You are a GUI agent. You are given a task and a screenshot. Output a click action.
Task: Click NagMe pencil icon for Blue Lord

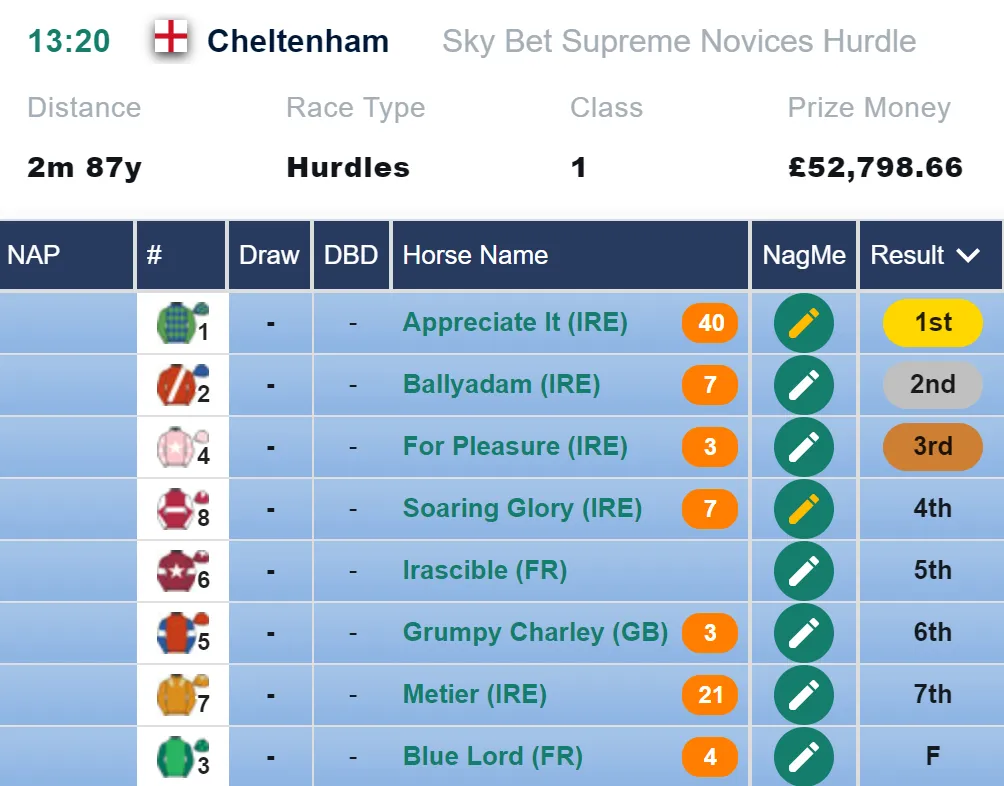tap(804, 757)
